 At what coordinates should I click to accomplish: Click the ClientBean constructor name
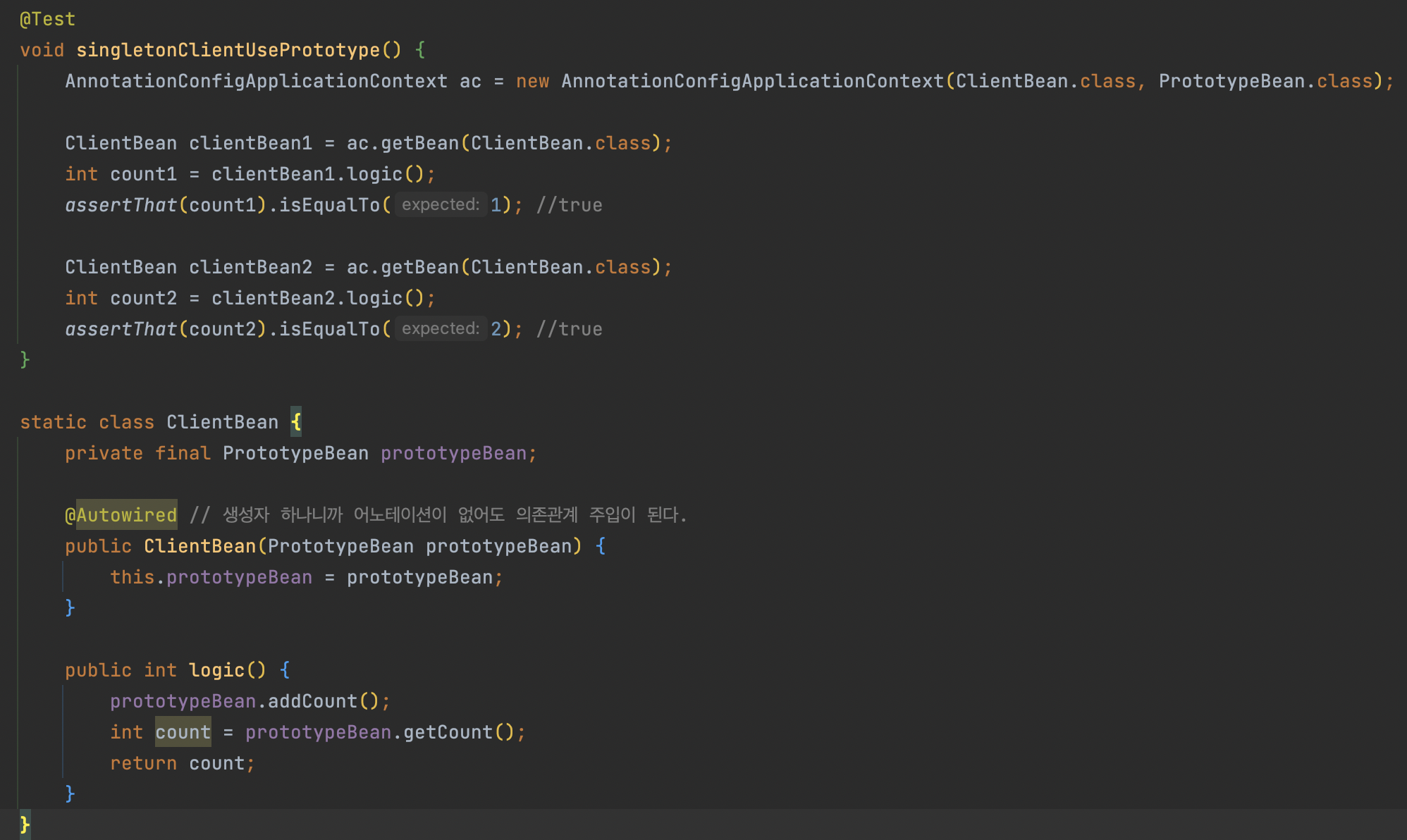point(199,546)
